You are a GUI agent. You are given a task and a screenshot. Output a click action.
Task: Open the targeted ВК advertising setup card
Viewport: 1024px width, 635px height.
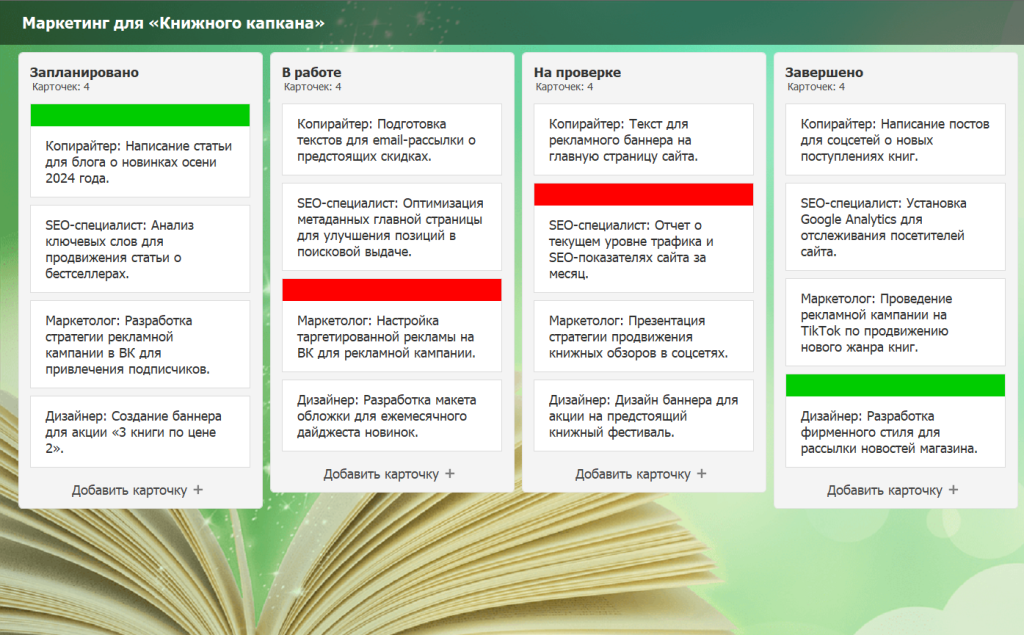click(x=392, y=325)
